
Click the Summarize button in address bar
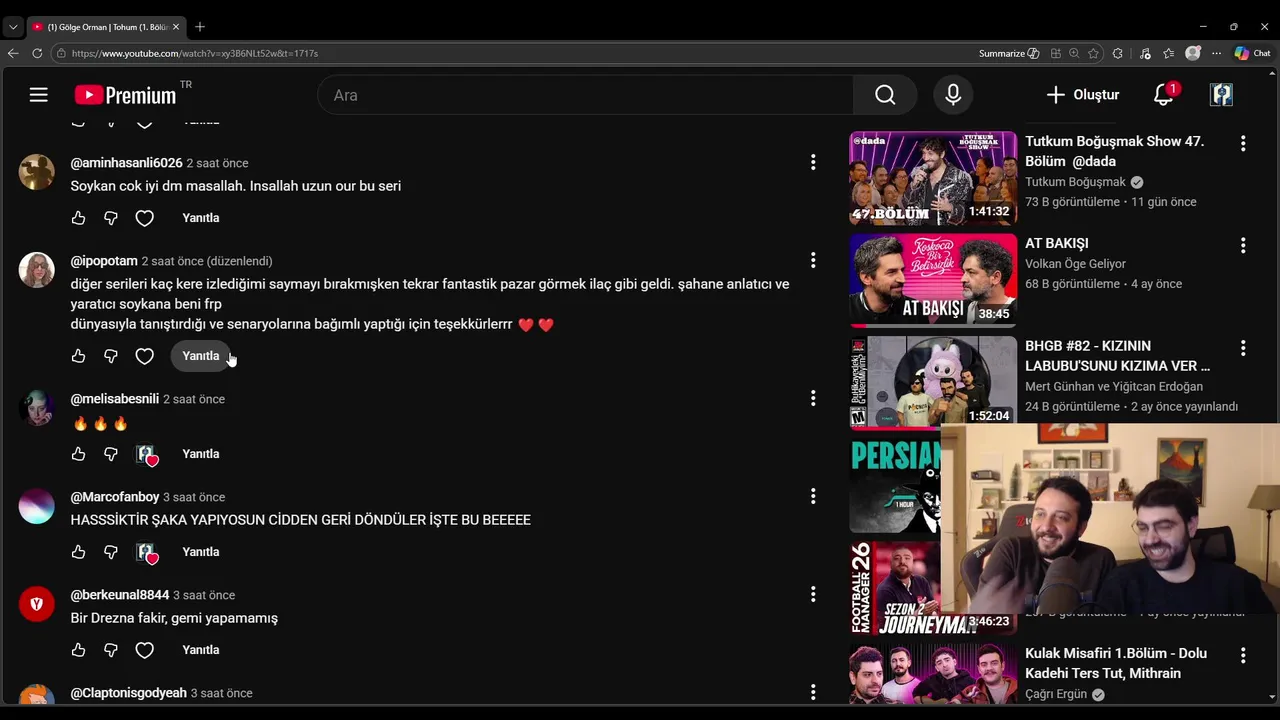click(x=1009, y=53)
